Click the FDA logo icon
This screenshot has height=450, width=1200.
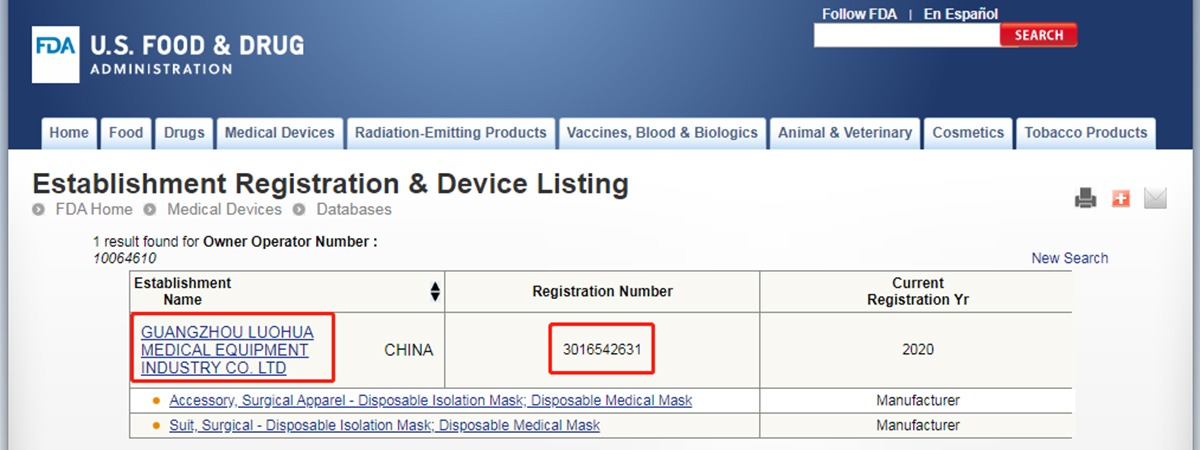(55, 53)
